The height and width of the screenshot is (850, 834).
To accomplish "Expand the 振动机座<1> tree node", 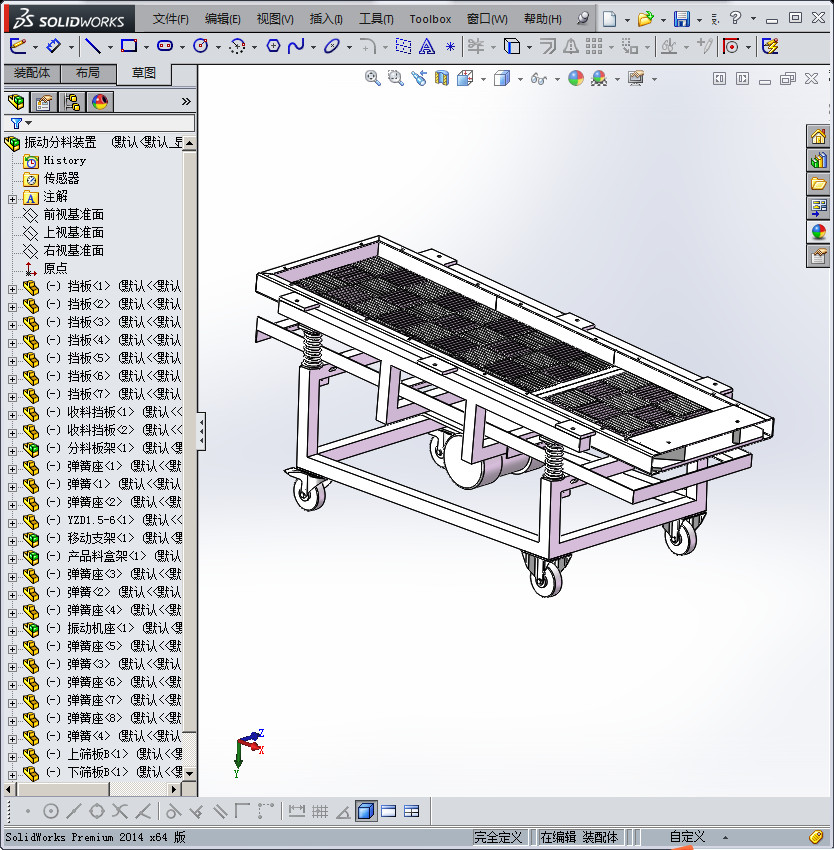I will 12,631.
